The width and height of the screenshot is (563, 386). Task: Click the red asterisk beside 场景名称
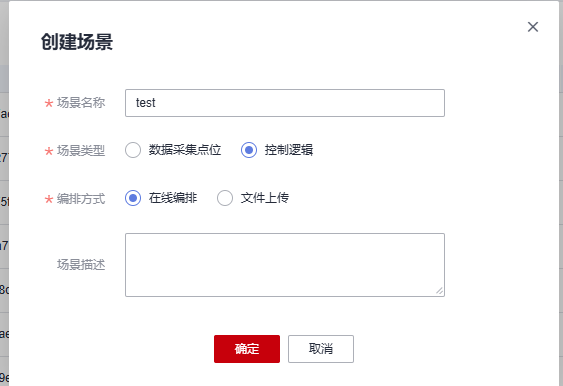coord(49,103)
